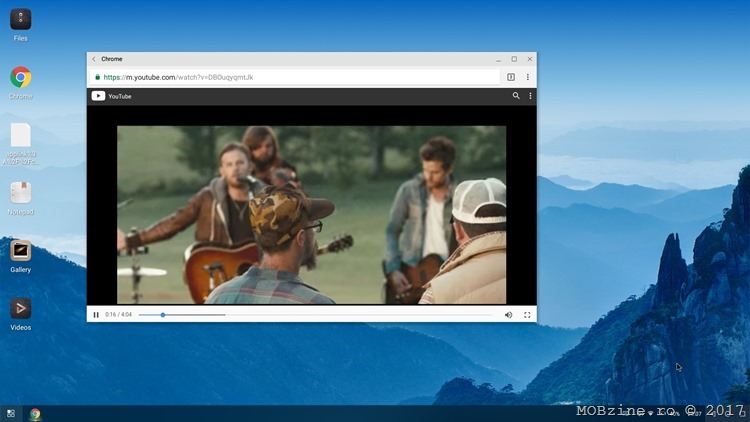The height and width of the screenshot is (422, 750).
Task: Open the Notepad desktop app
Action: (x=21, y=193)
